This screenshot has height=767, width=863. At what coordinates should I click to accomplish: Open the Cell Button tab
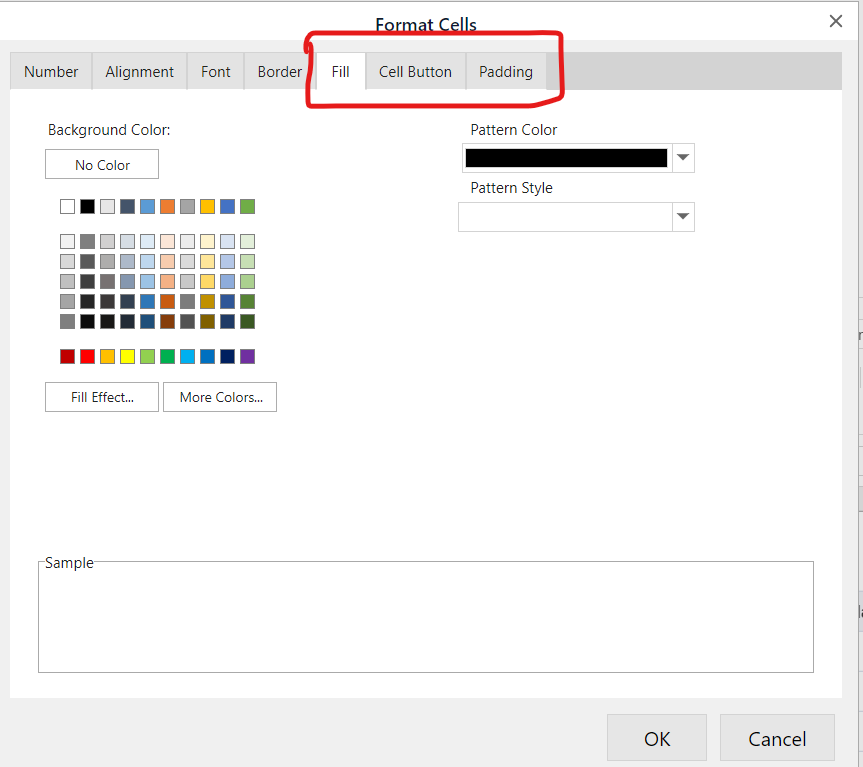pyautogui.click(x=415, y=72)
